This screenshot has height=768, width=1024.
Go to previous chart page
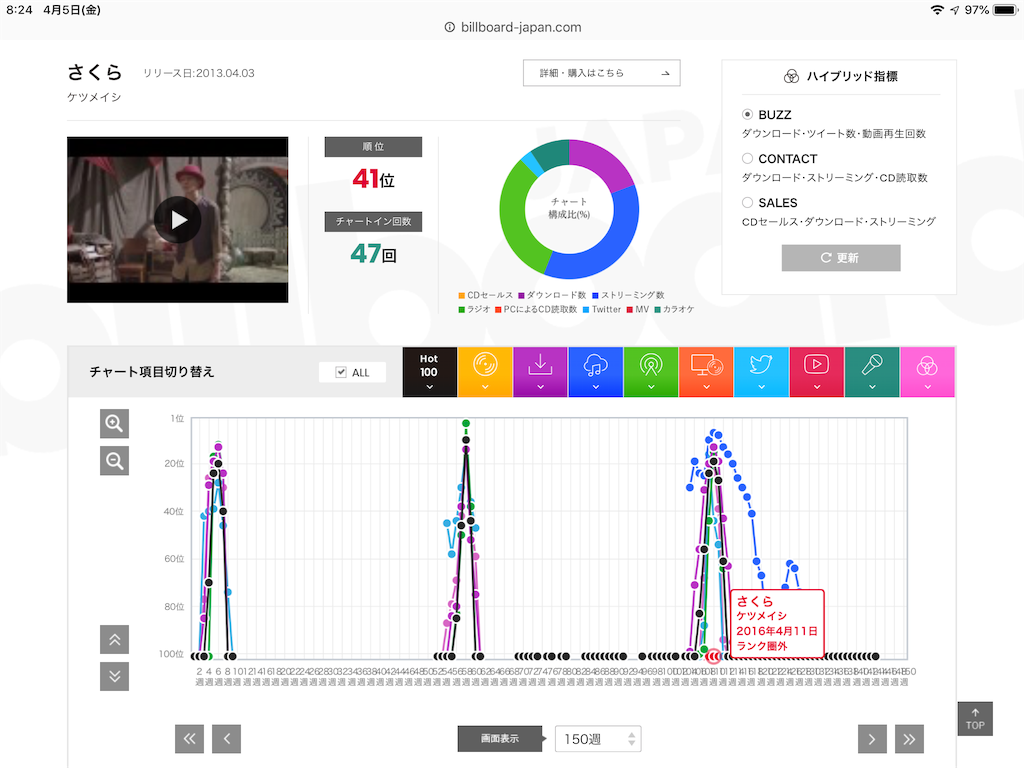227,739
